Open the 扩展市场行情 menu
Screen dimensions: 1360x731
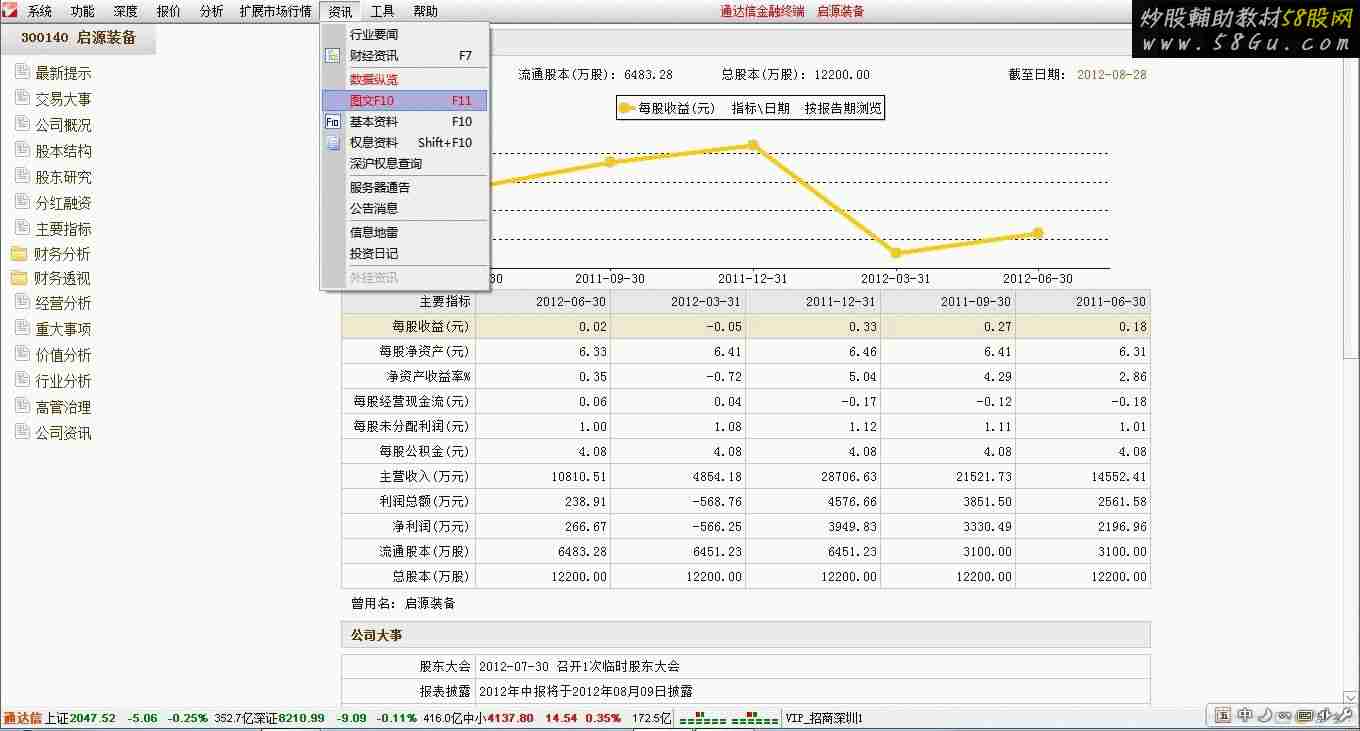275,12
